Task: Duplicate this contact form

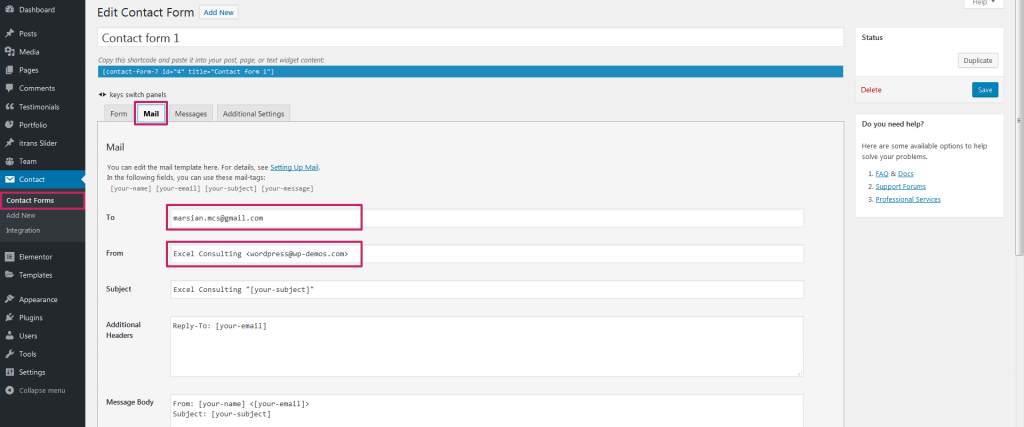Action: tap(977, 61)
